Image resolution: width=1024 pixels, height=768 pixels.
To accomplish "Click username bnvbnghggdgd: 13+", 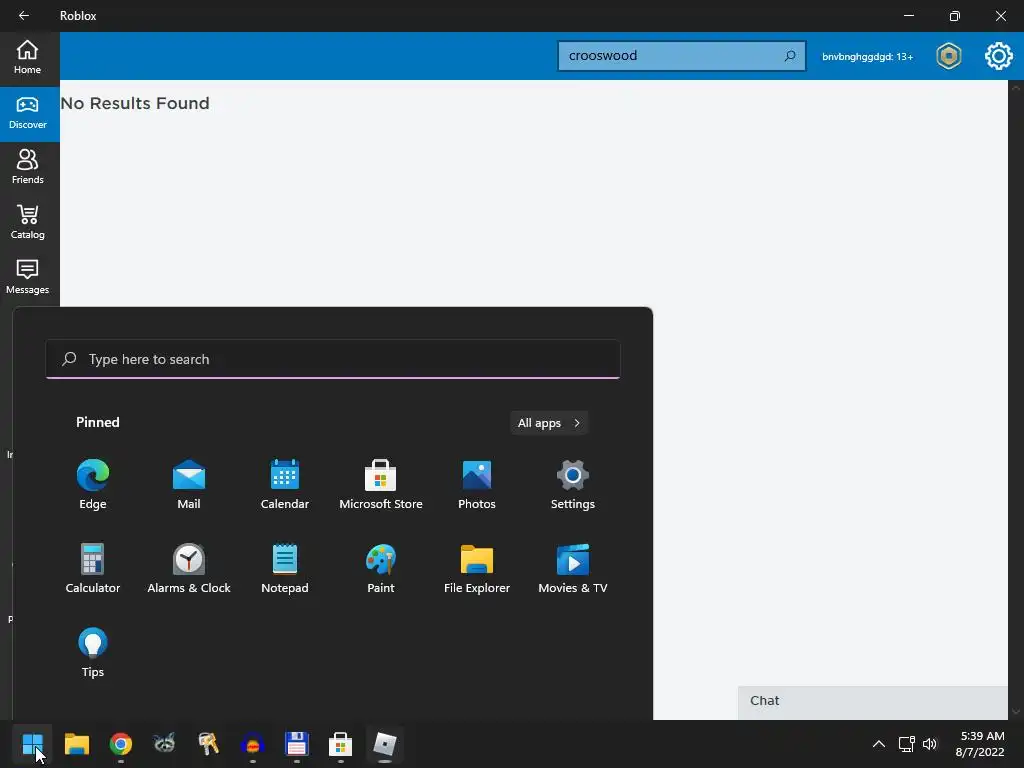I will pos(867,57).
